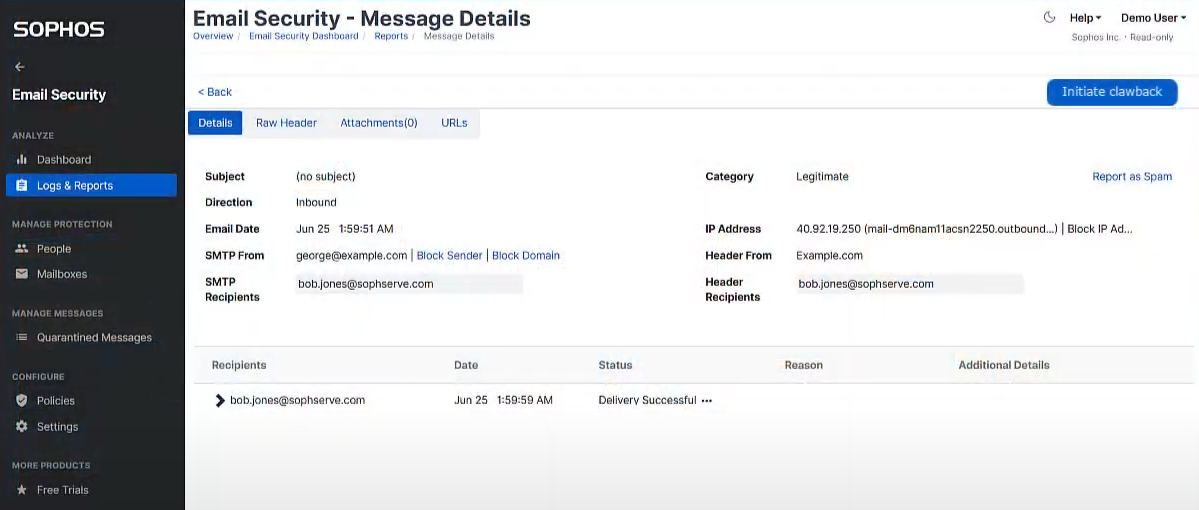1199x510 pixels.
Task: Click the Mailboxes envelope icon
Action: [21, 274]
